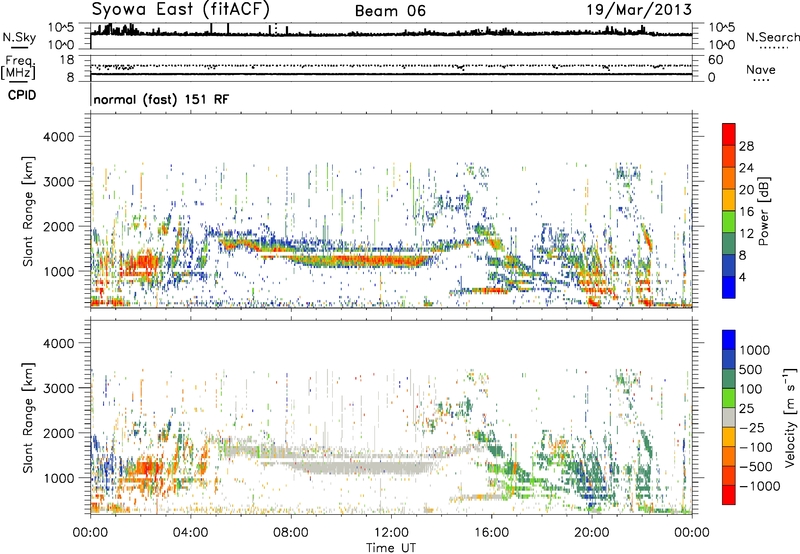Click the "20:00" time tick label
Viewport: 800px width, 554px height.
(x=592, y=533)
